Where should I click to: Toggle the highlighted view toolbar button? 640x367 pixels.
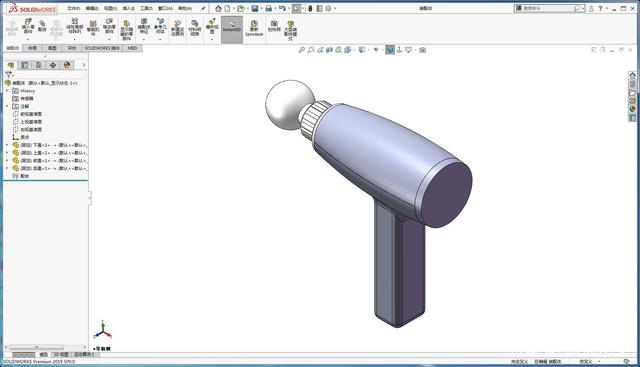(390, 50)
